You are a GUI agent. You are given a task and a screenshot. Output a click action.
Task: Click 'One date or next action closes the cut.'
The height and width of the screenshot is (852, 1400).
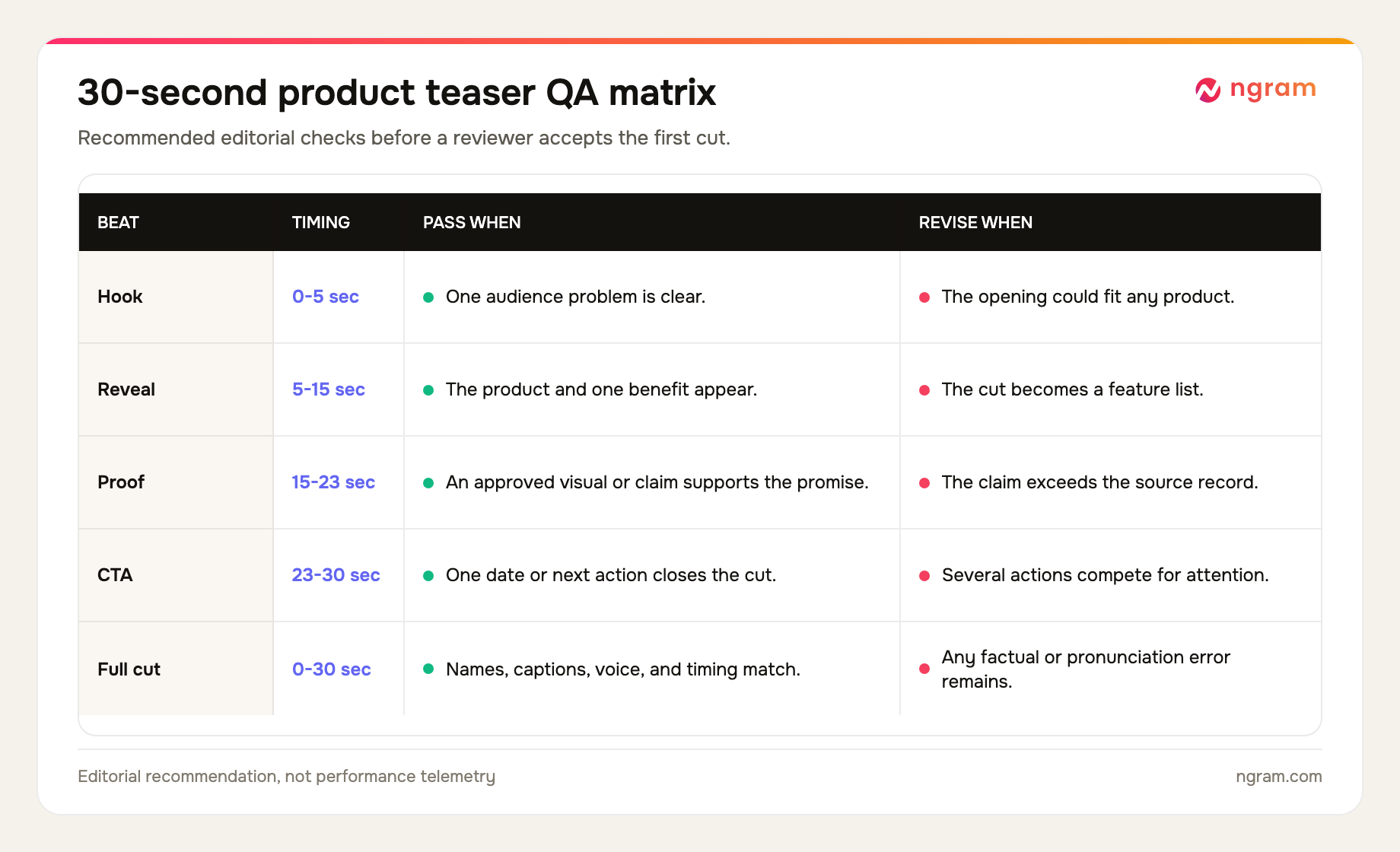tap(611, 575)
